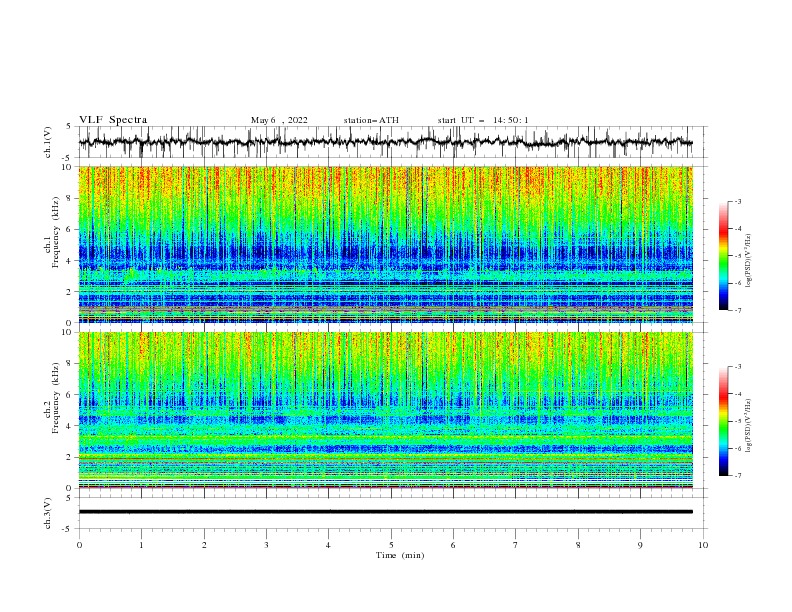Image resolution: width=792 pixels, height=612 pixels.
Task: Click the time axis tick label "9"
Action: pos(640,545)
